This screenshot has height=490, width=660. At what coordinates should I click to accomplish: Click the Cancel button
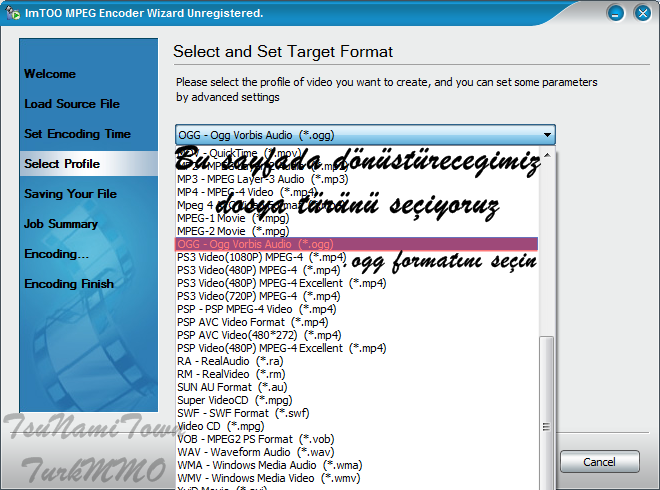tap(599, 462)
